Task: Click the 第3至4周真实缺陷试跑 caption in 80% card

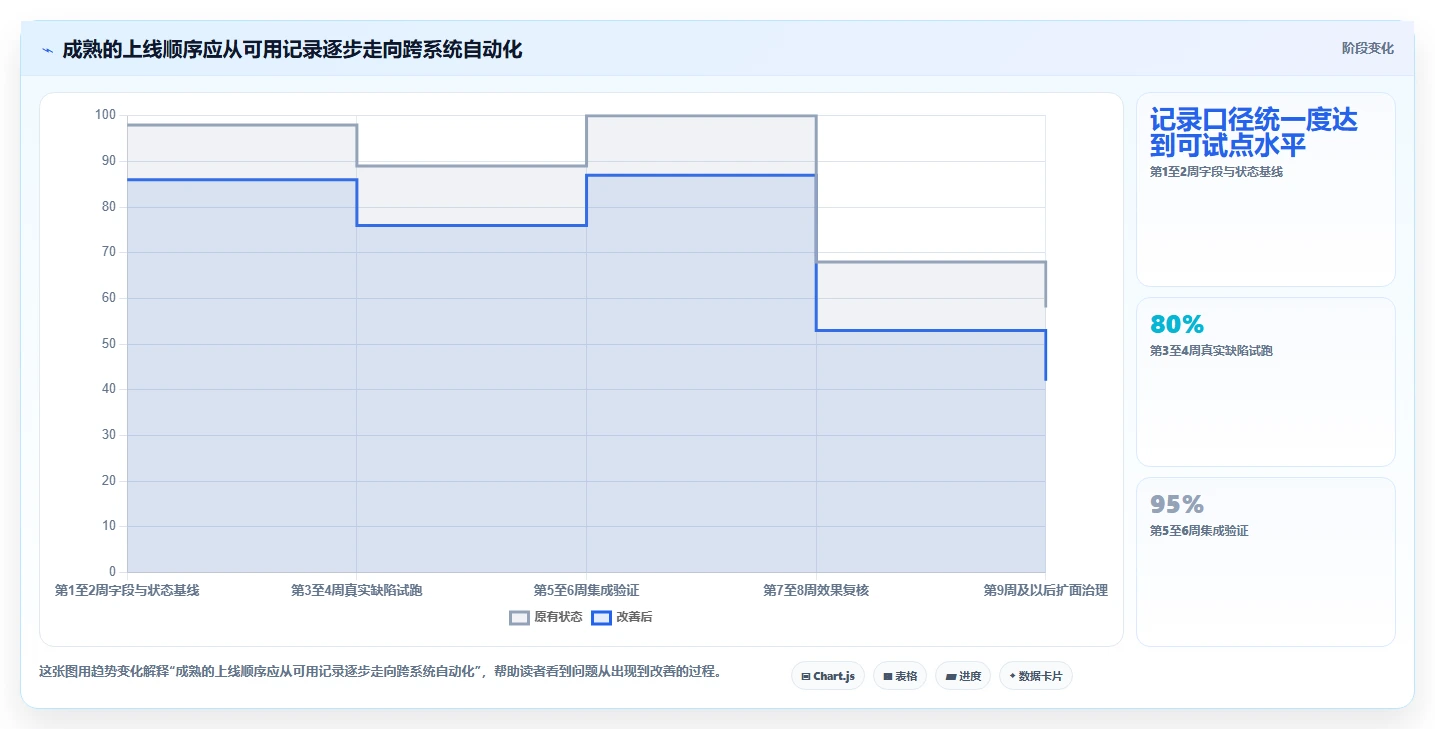Action: coord(1211,351)
